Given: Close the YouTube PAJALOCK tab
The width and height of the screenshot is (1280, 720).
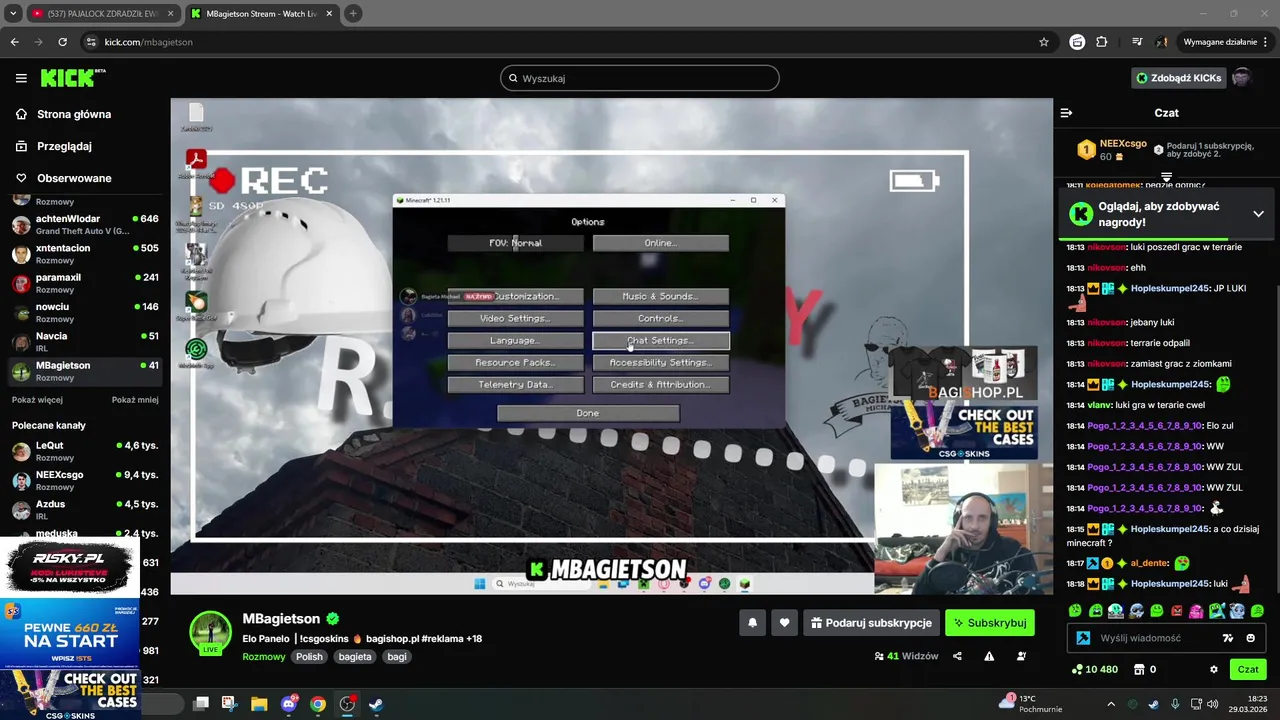Looking at the screenshot, I should tap(169, 13).
